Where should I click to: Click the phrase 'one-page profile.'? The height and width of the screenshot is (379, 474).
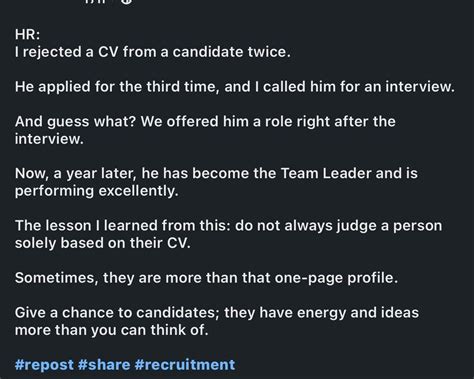(336, 278)
